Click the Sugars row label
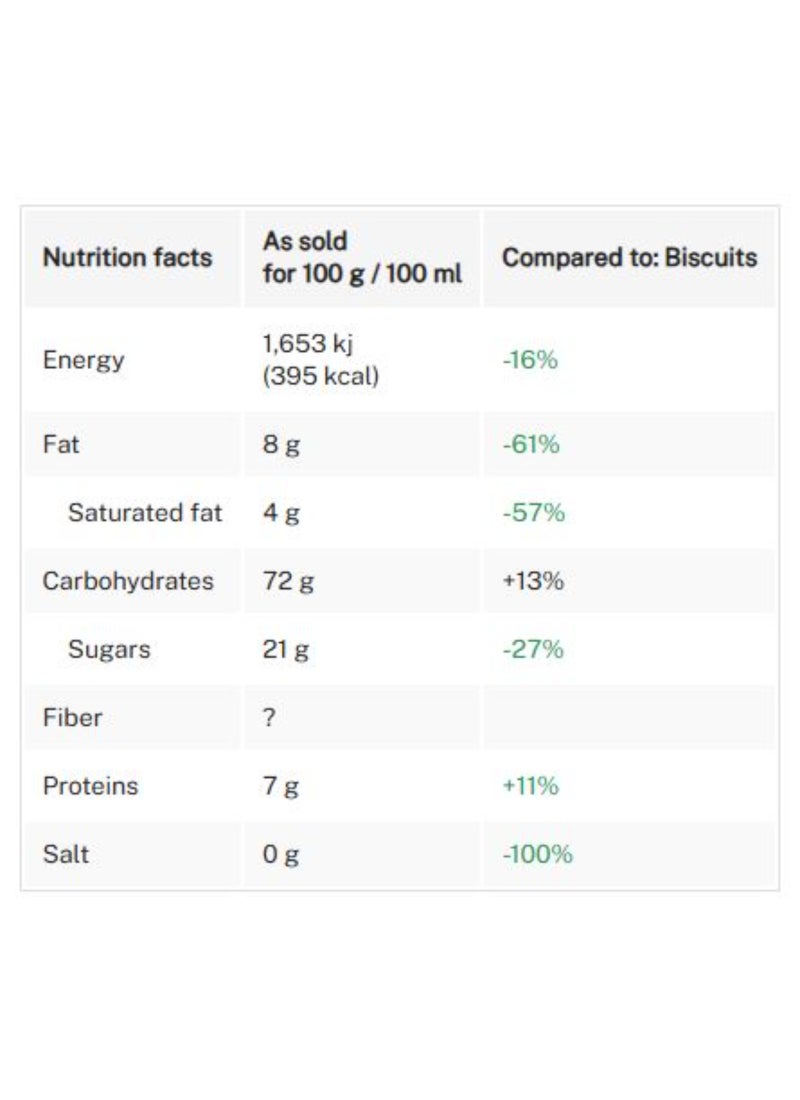Image resolution: width=800 pixels, height=1100 pixels. coord(108,649)
